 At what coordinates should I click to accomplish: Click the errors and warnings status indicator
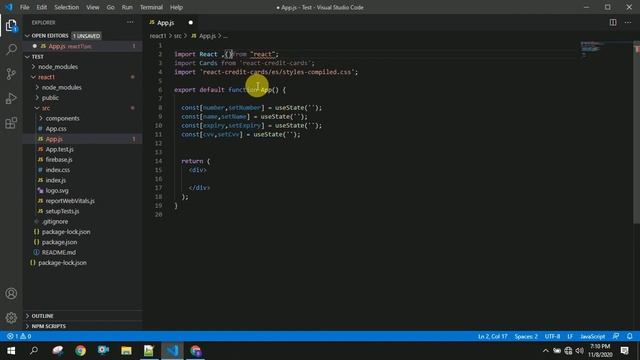19,336
